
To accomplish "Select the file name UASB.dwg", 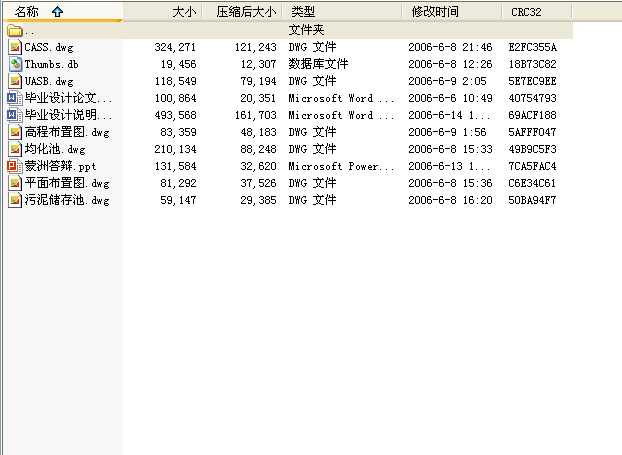I will [49, 81].
